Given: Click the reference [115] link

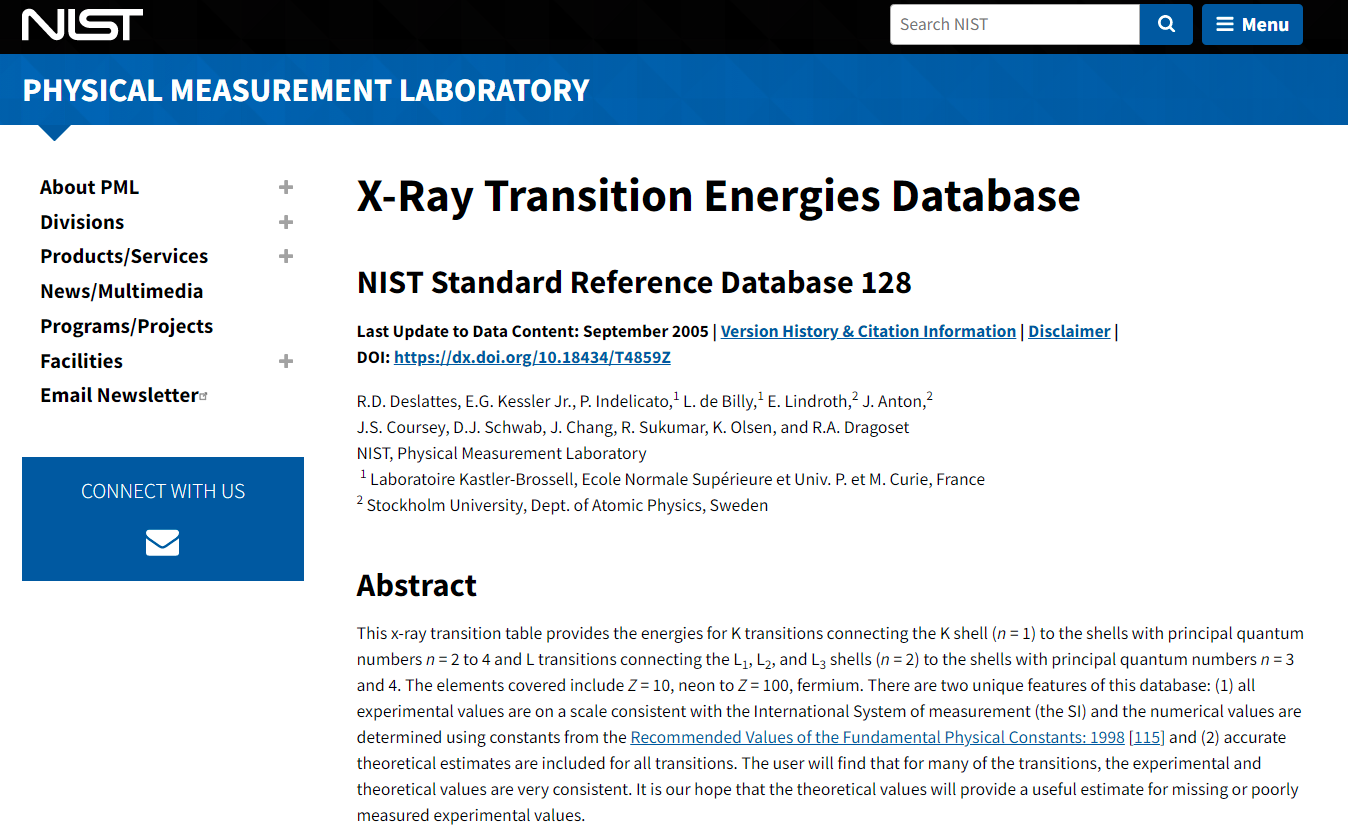Looking at the screenshot, I should 1147,737.
